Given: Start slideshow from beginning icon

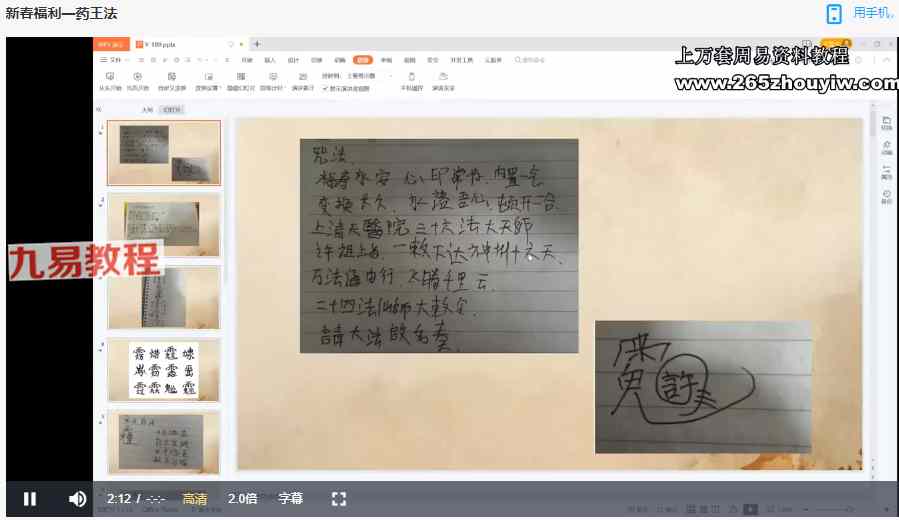Looking at the screenshot, I should click(110, 77).
